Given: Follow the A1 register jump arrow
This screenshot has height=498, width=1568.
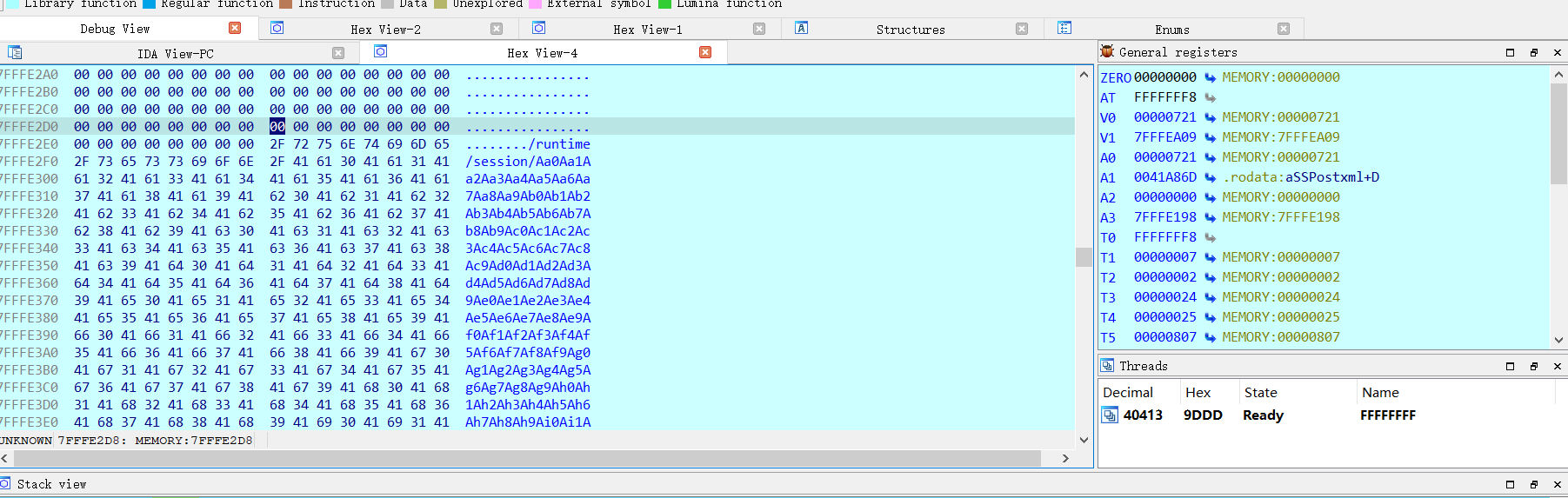Looking at the screenshot, I should 1210,177.
